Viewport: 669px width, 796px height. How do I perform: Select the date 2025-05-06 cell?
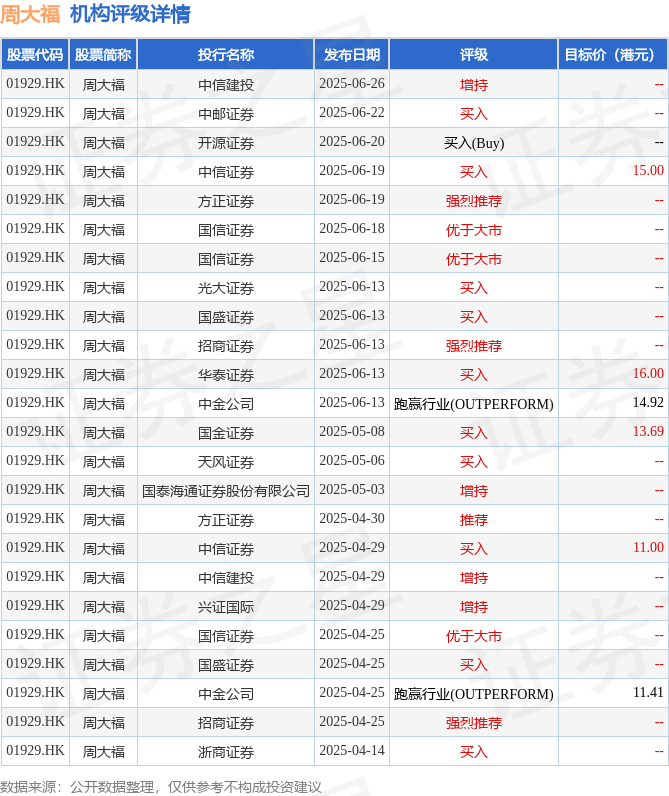coord(352,461)
